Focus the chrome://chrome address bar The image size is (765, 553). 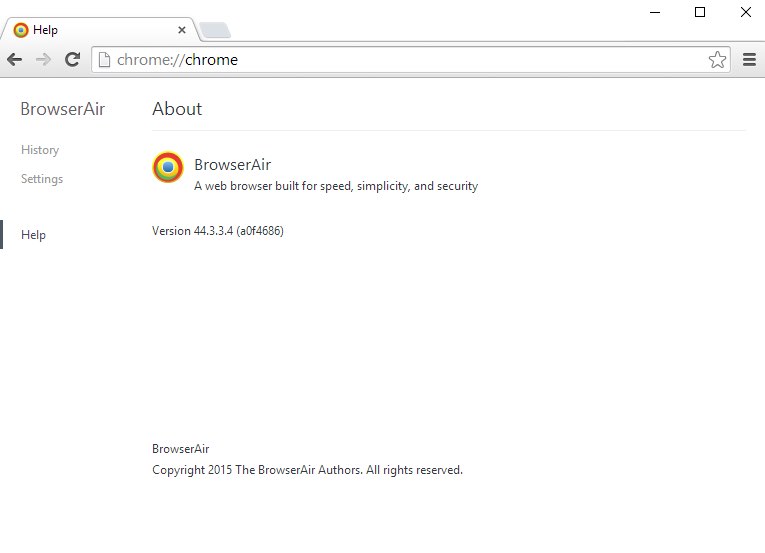(400, 60)
